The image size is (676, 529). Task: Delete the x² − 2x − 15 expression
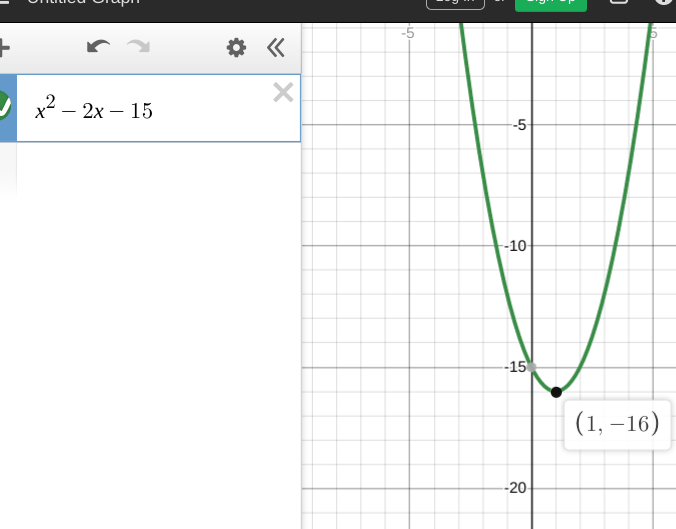coord(283,93)
